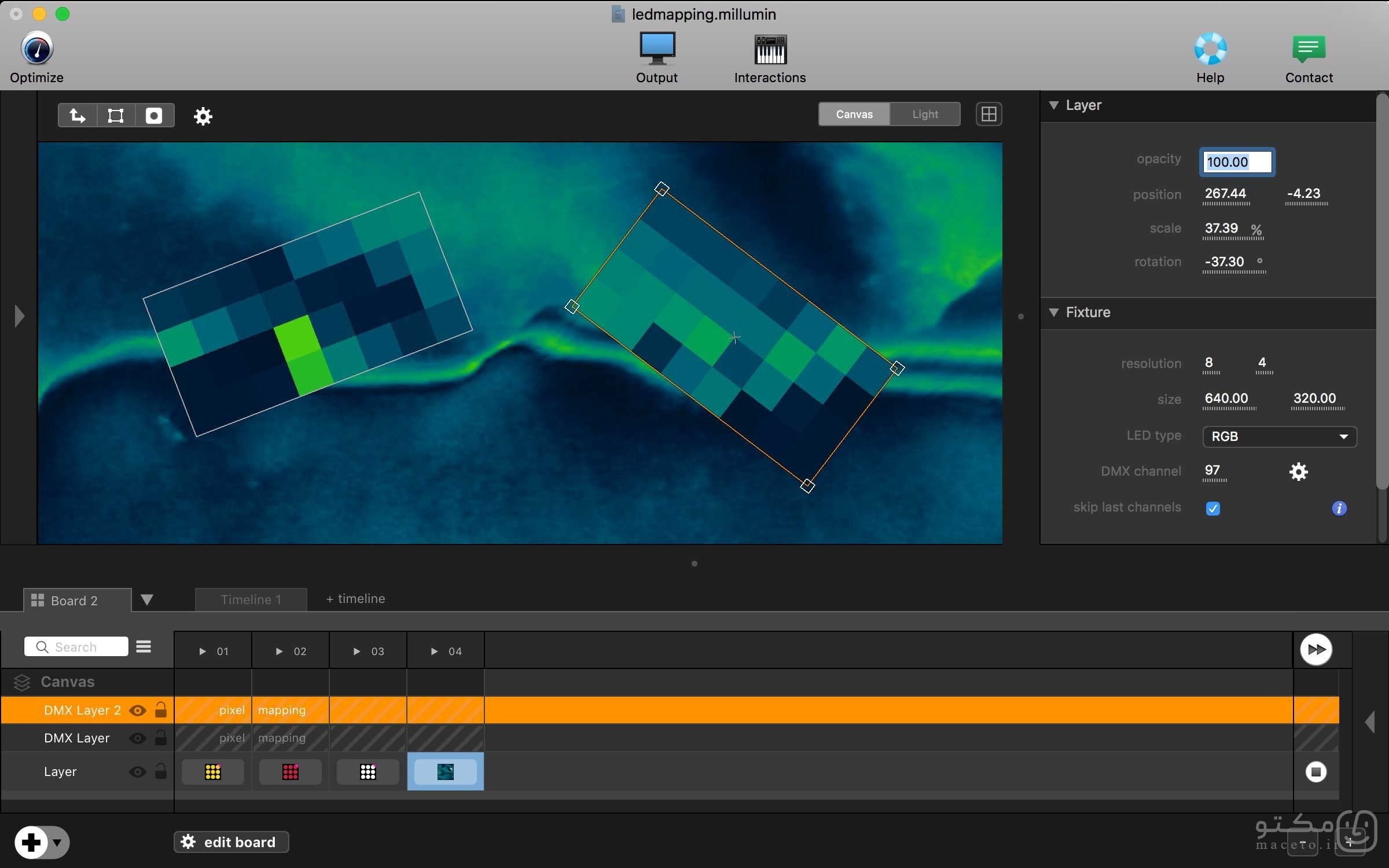This screenshot has width=1389, height=868.
Task: Switch workspace view to Light
Action: click(x=925, y=114)
